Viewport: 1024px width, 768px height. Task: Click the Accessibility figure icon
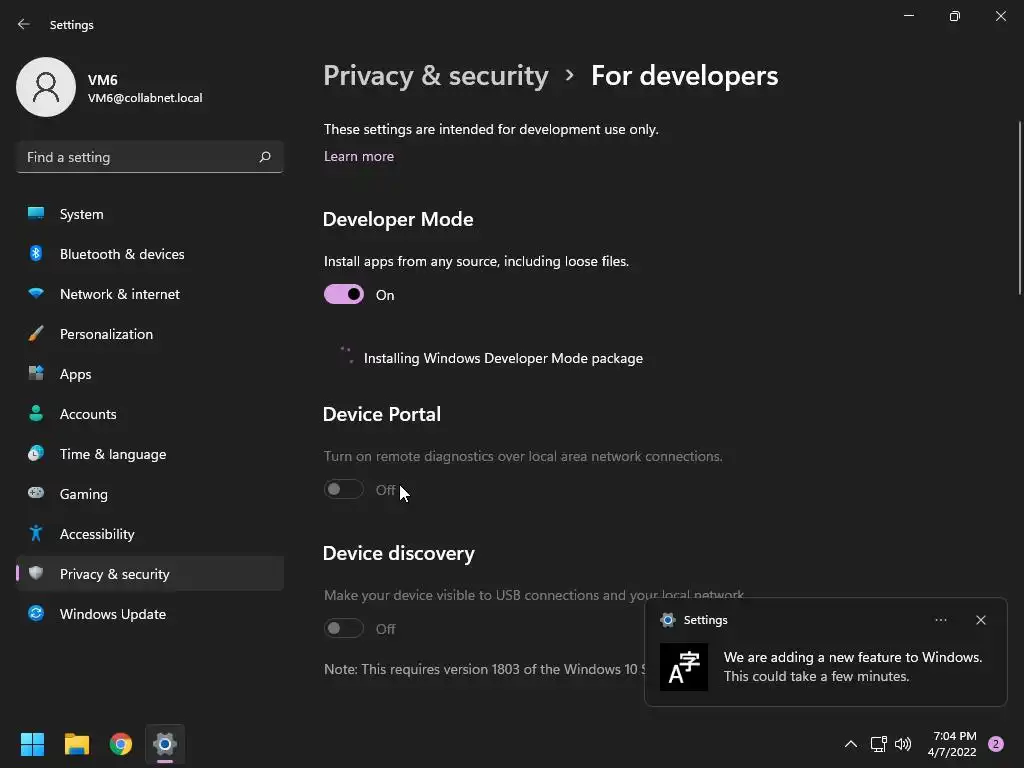36,534
